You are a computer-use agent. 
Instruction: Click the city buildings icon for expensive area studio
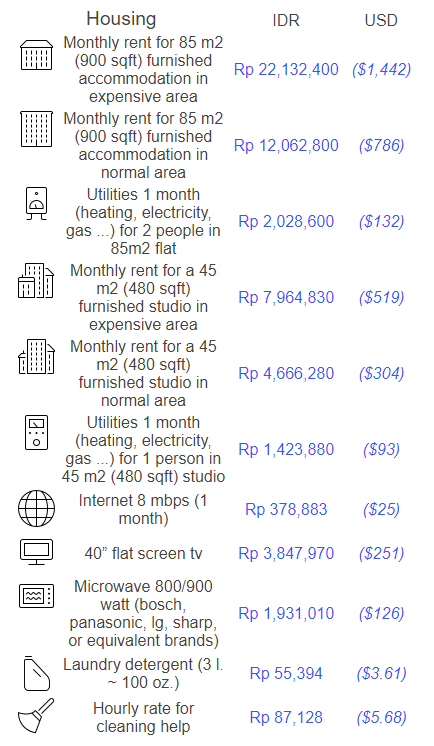coord(36,281)
